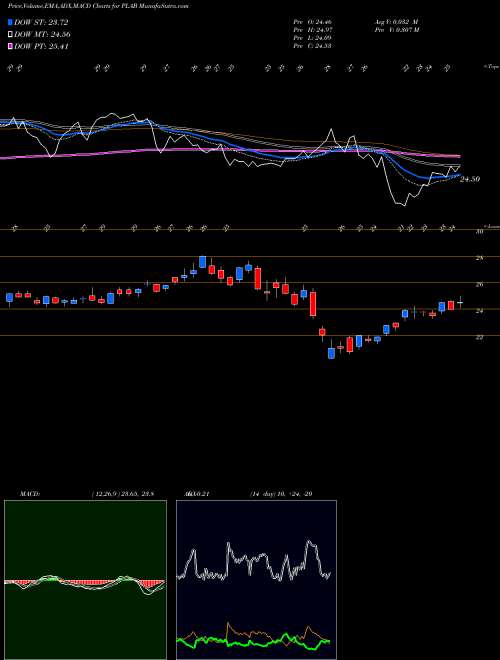Click the last white doji candle on the right
Image resolution: width=500 pixels, height=660 pixels.
click(x=460, y=302)
